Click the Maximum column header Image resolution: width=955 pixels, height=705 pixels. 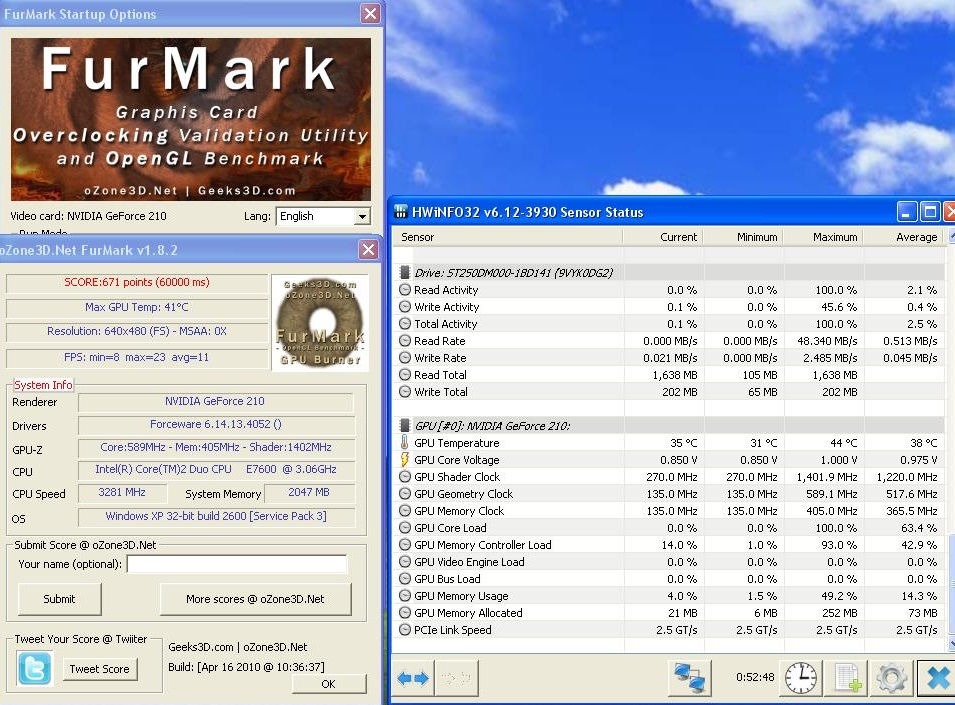823,237
